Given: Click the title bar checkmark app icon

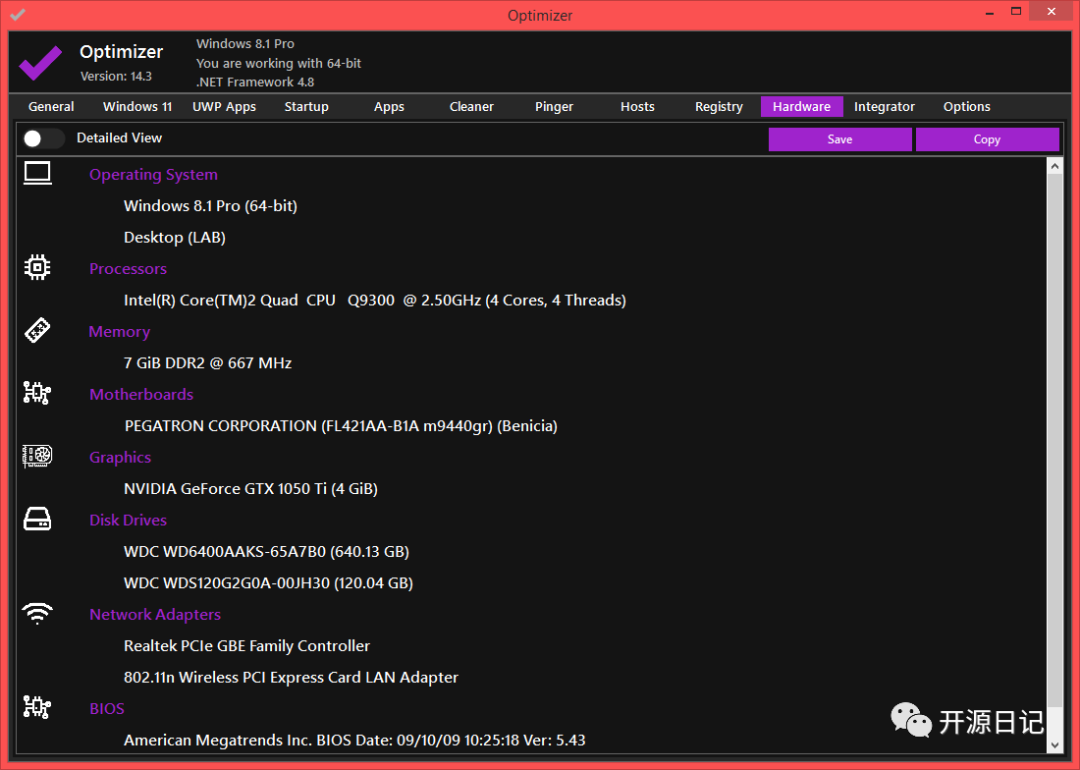Looking at the screenshot, I should coord(17,14).
